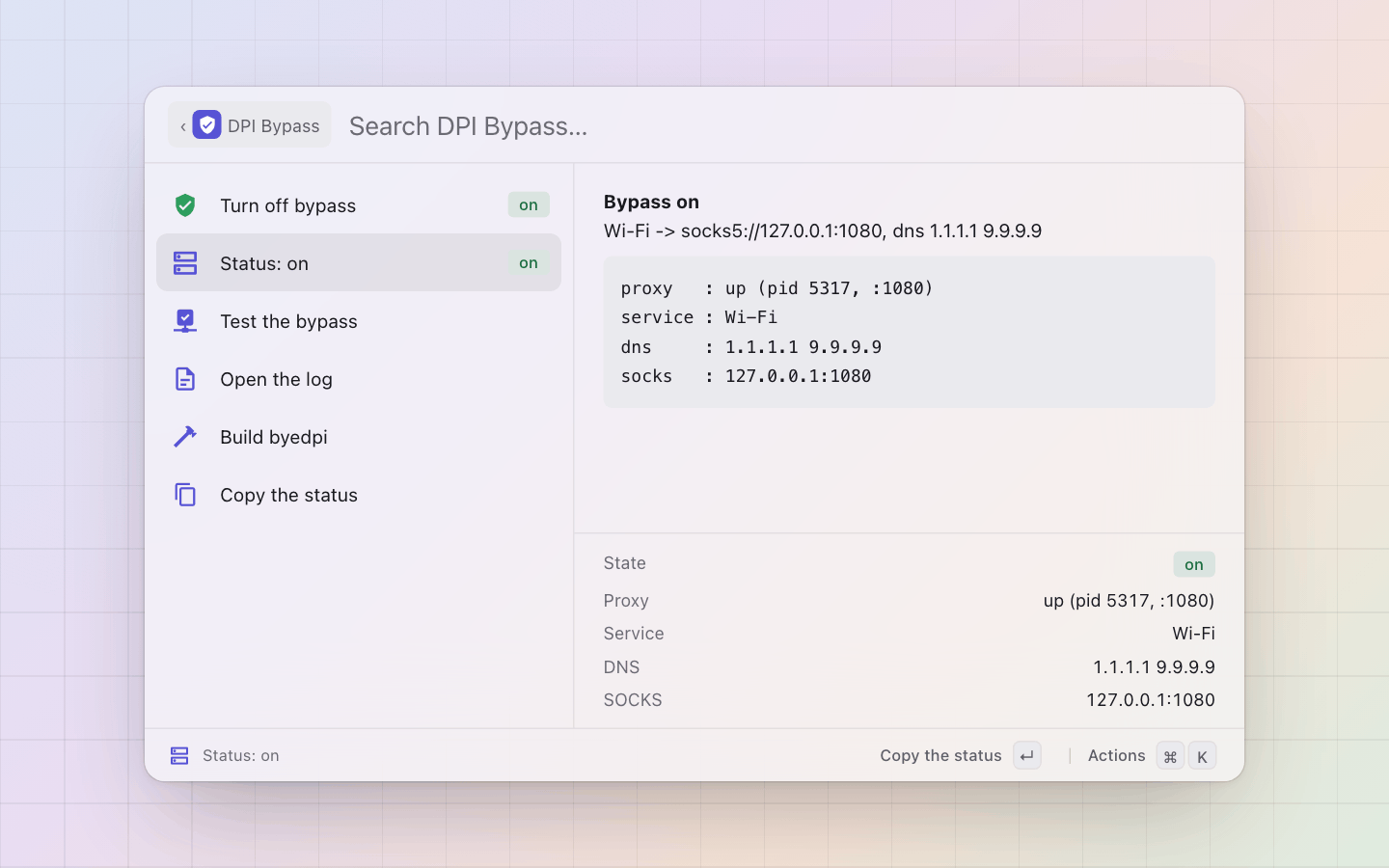Select the Open the log command
1389x868 pixels.
[359, 378]
